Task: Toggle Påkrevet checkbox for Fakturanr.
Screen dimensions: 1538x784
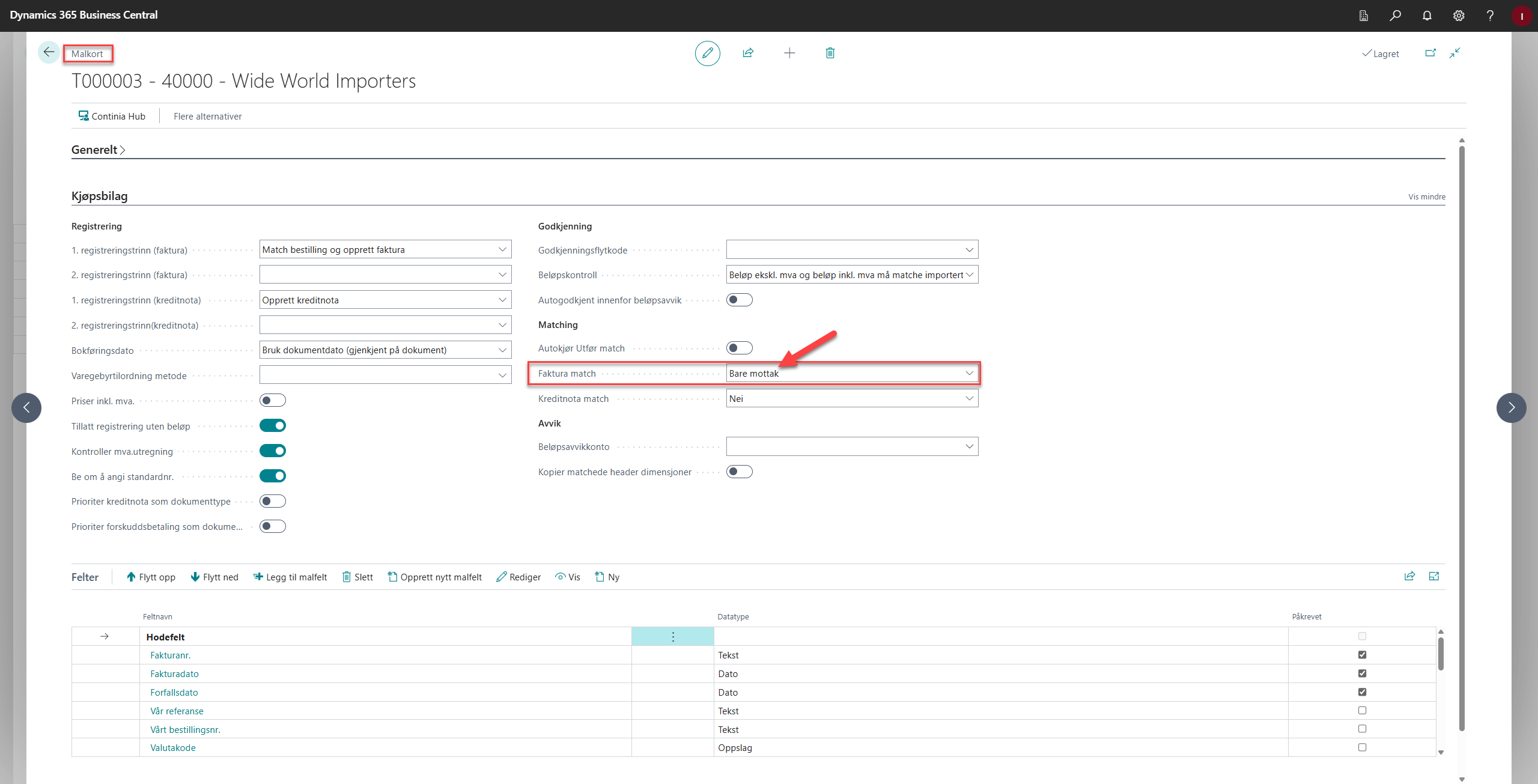Action: (1362, 655)
